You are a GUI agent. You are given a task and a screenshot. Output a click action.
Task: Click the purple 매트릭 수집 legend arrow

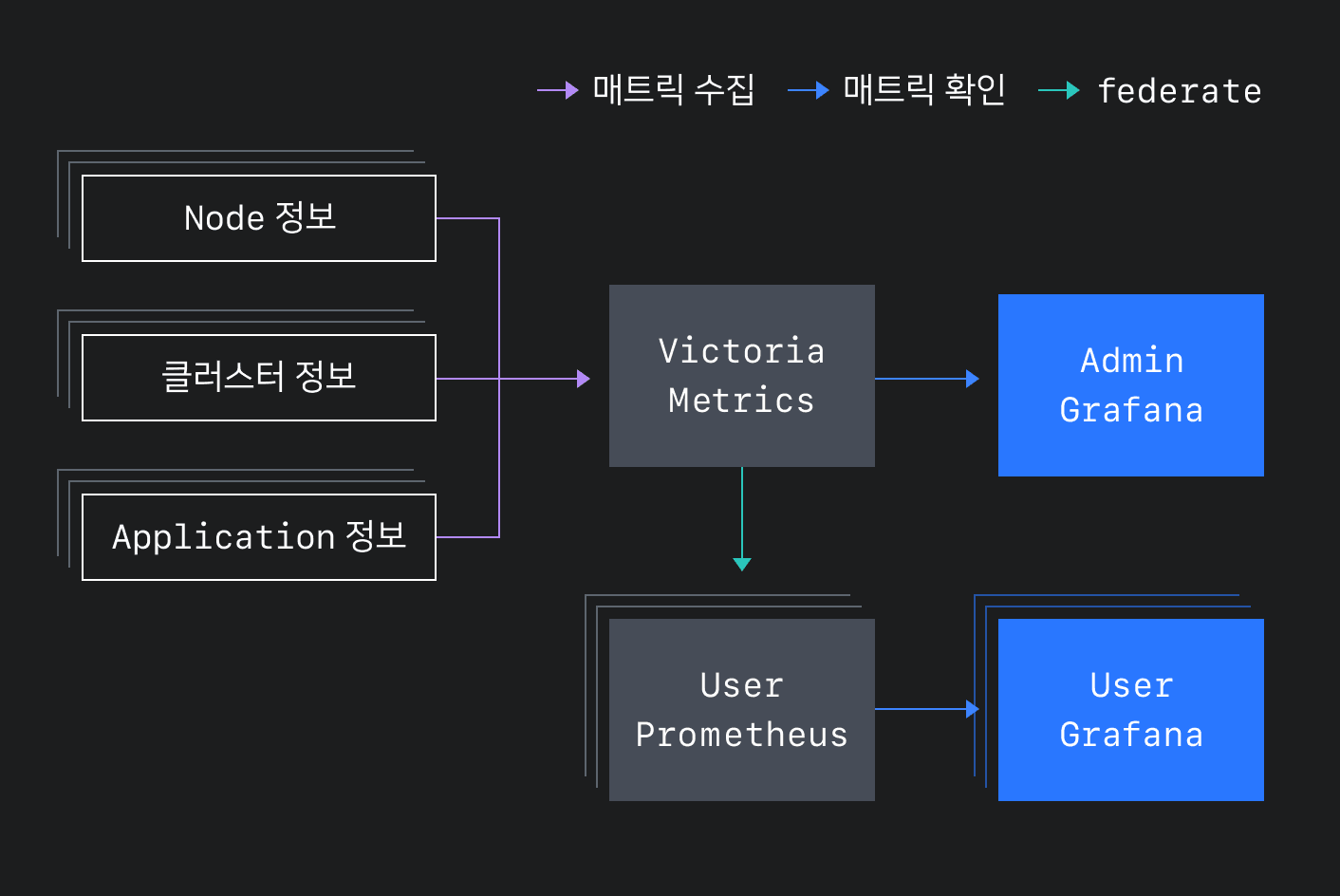[558, 90]
